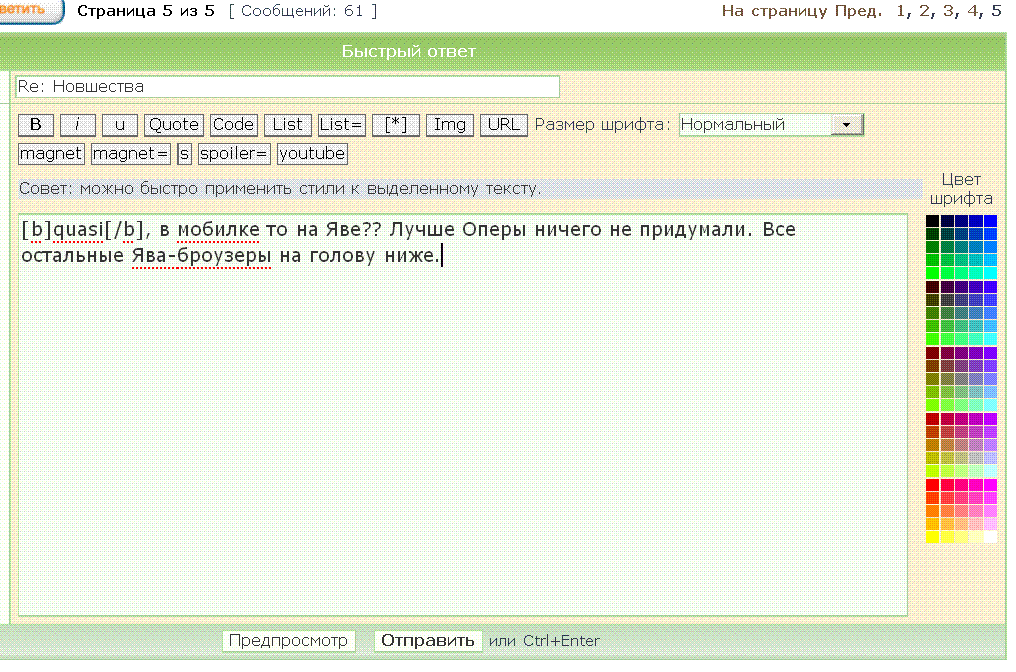Click the bold B formatting button
This screenshot has height=672, width=1016.
pos(36,125)
